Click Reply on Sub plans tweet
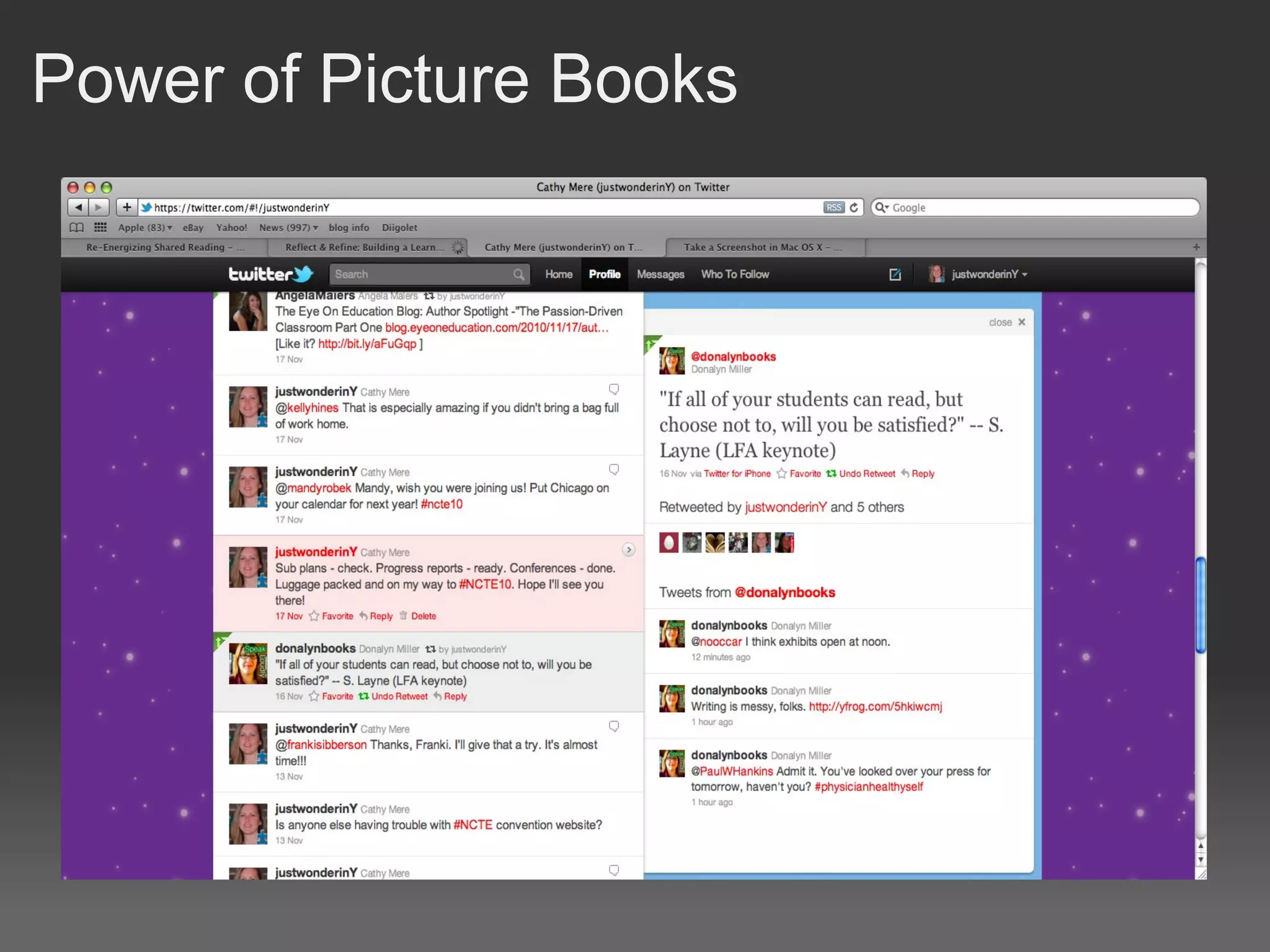 (376, 616)
